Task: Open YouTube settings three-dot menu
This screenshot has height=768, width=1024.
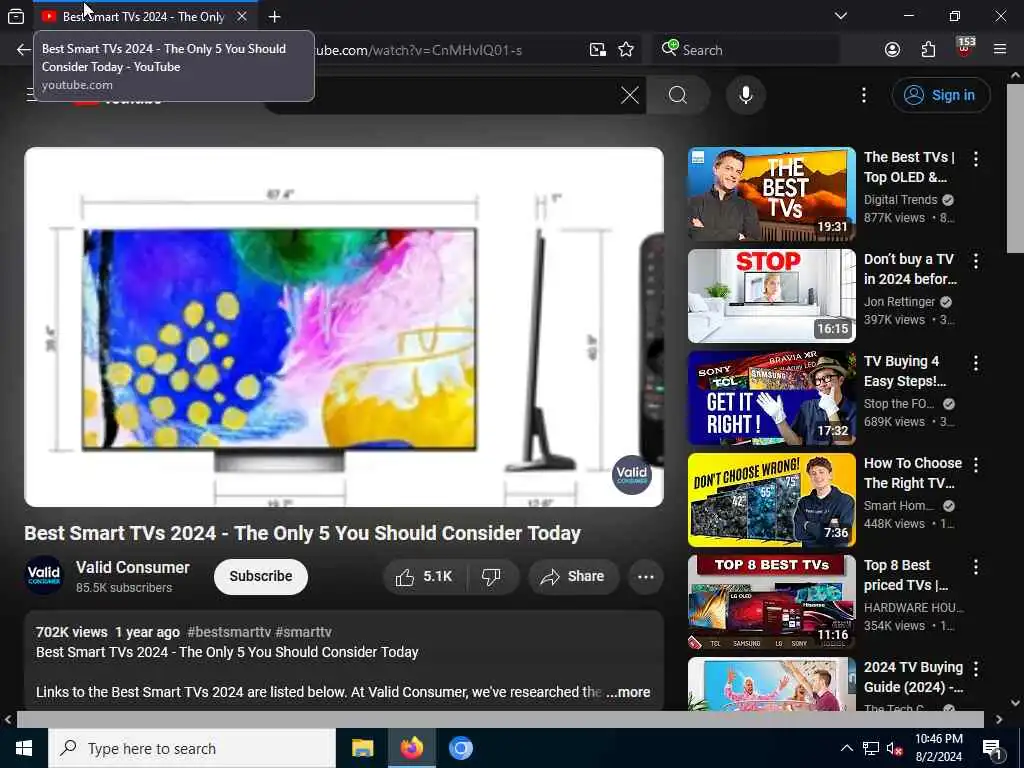Action: [x=863, y=95]
